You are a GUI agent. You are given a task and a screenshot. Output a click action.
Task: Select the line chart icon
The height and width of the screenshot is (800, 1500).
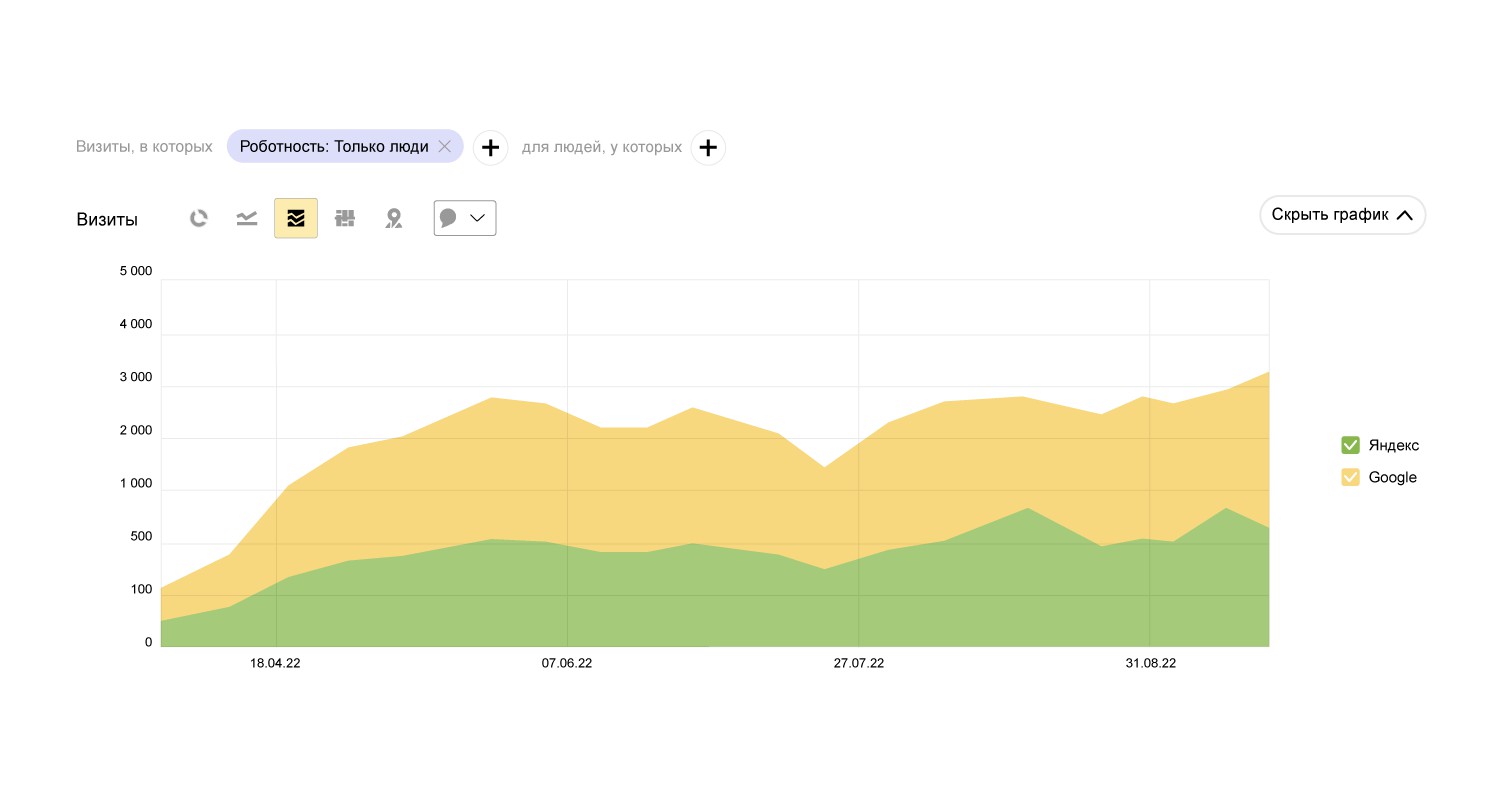click(247, 218)
